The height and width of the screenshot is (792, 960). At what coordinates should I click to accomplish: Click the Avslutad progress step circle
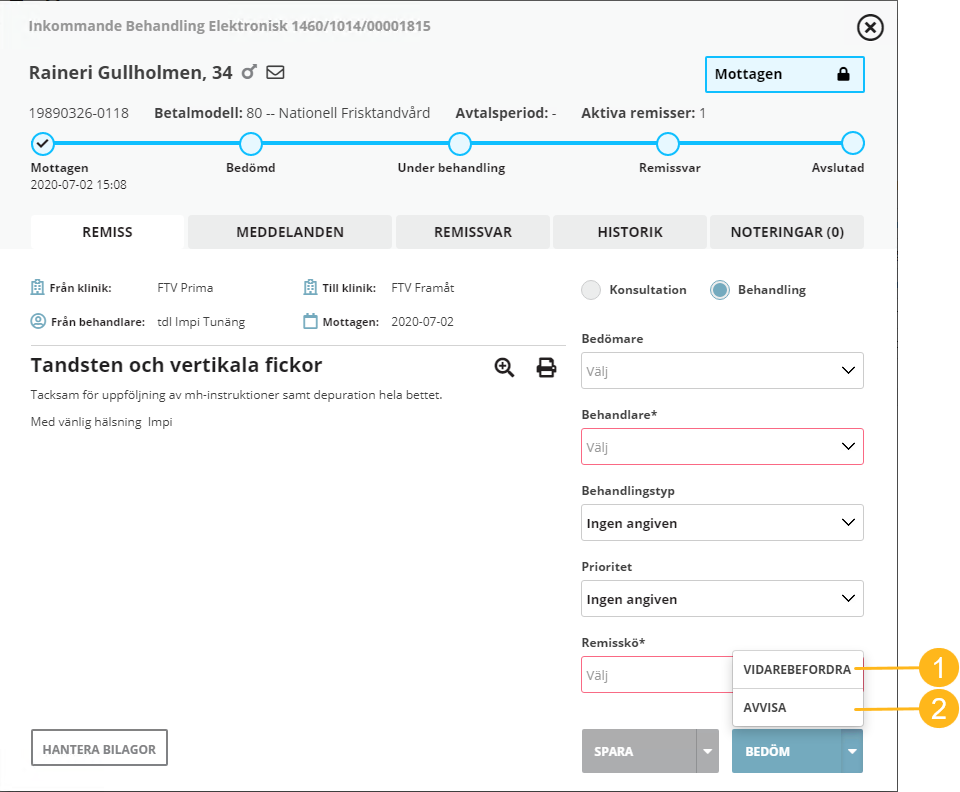tap(852, 144)
